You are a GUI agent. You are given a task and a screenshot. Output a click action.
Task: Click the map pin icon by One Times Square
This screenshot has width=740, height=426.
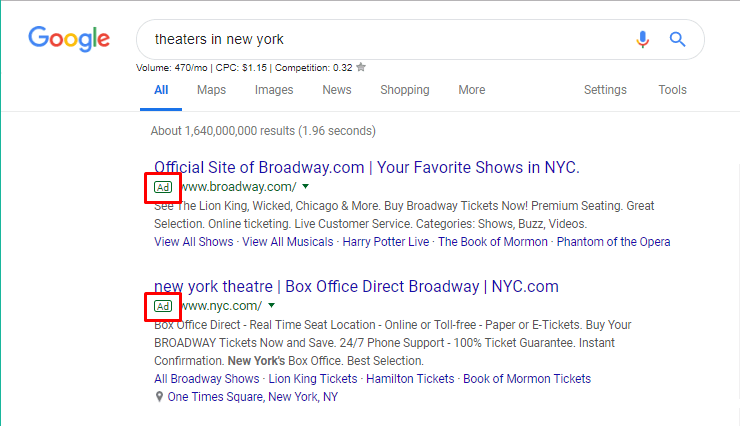[x=159, y=397]
